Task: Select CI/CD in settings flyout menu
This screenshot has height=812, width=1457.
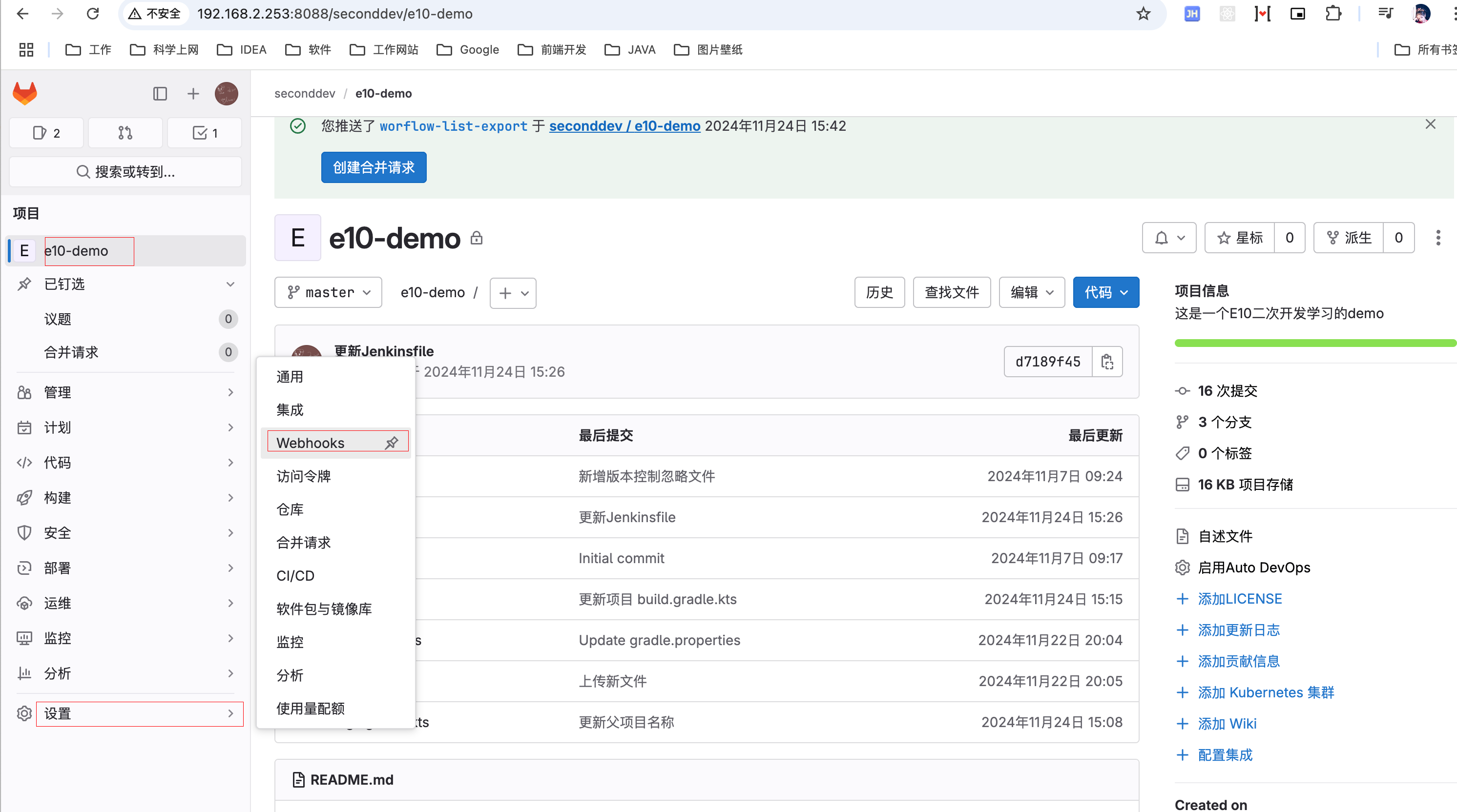Action: (x=295, y=576)
